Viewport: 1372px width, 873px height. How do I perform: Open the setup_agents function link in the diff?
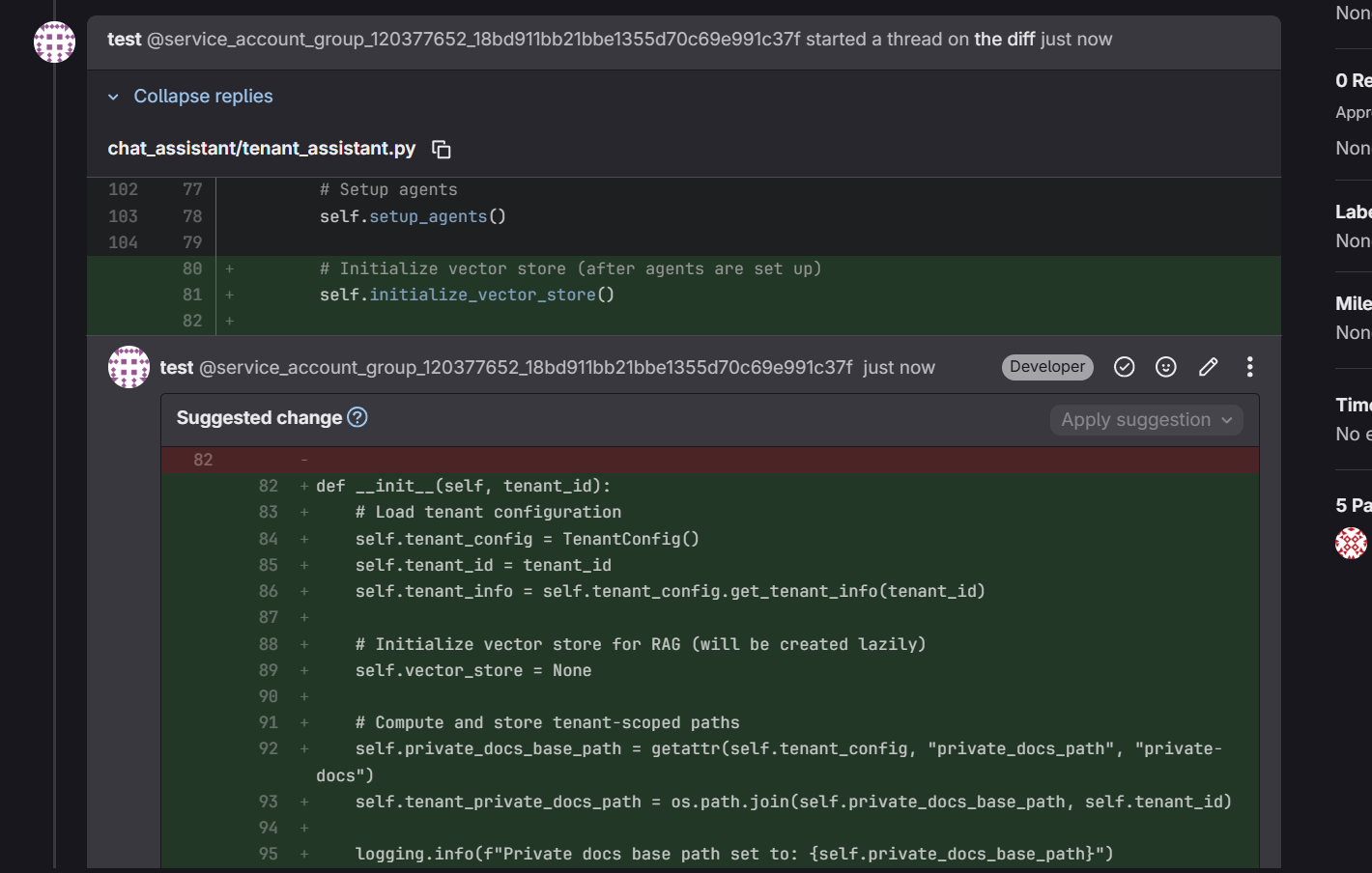[x=431, y=216]
